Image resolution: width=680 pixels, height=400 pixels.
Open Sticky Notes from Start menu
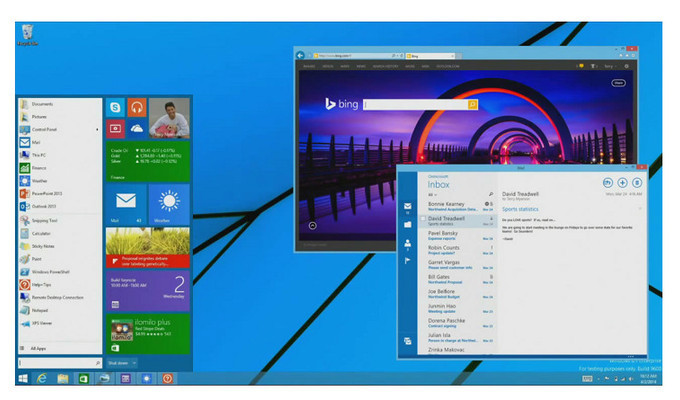click(x=60, y=246)
